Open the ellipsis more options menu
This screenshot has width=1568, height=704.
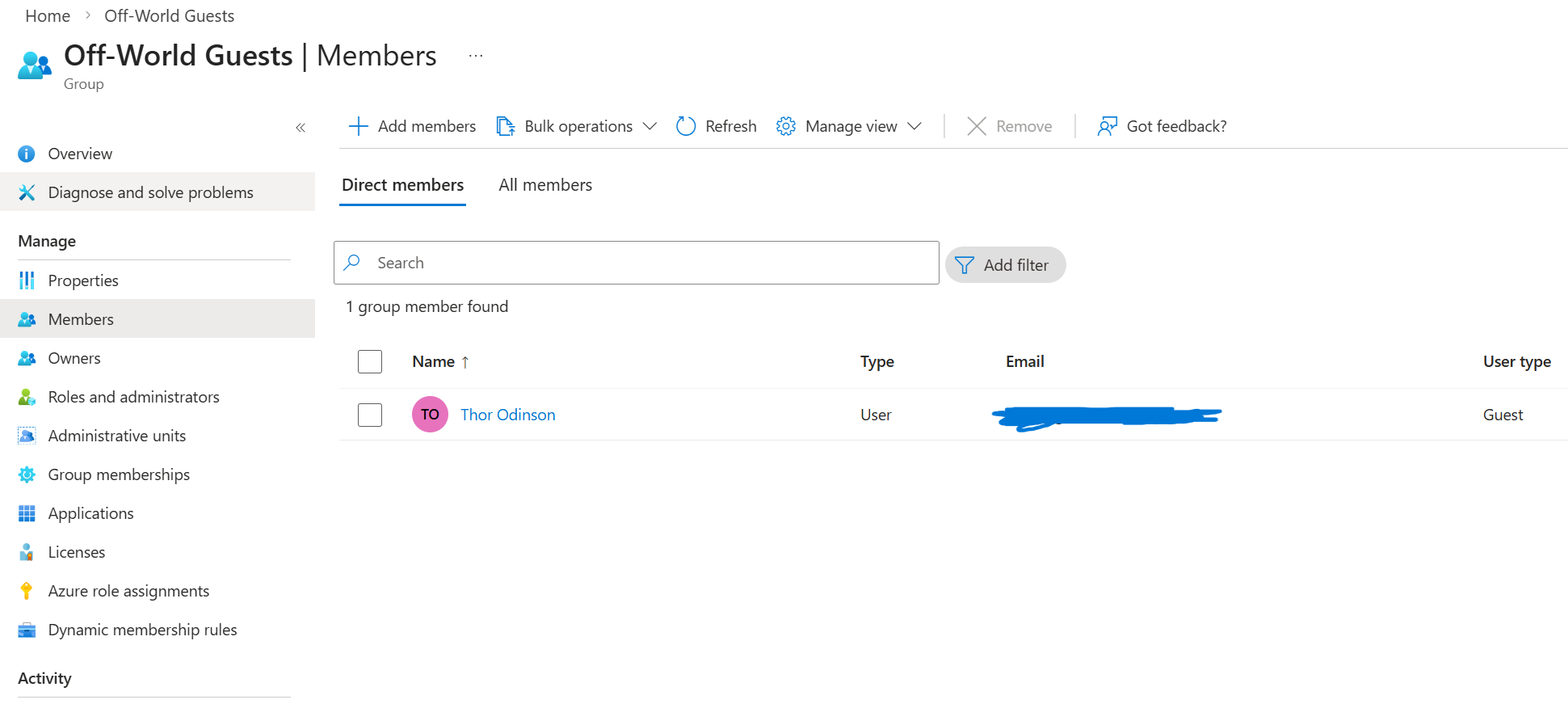pyautogui.click(x=476, y=56)
